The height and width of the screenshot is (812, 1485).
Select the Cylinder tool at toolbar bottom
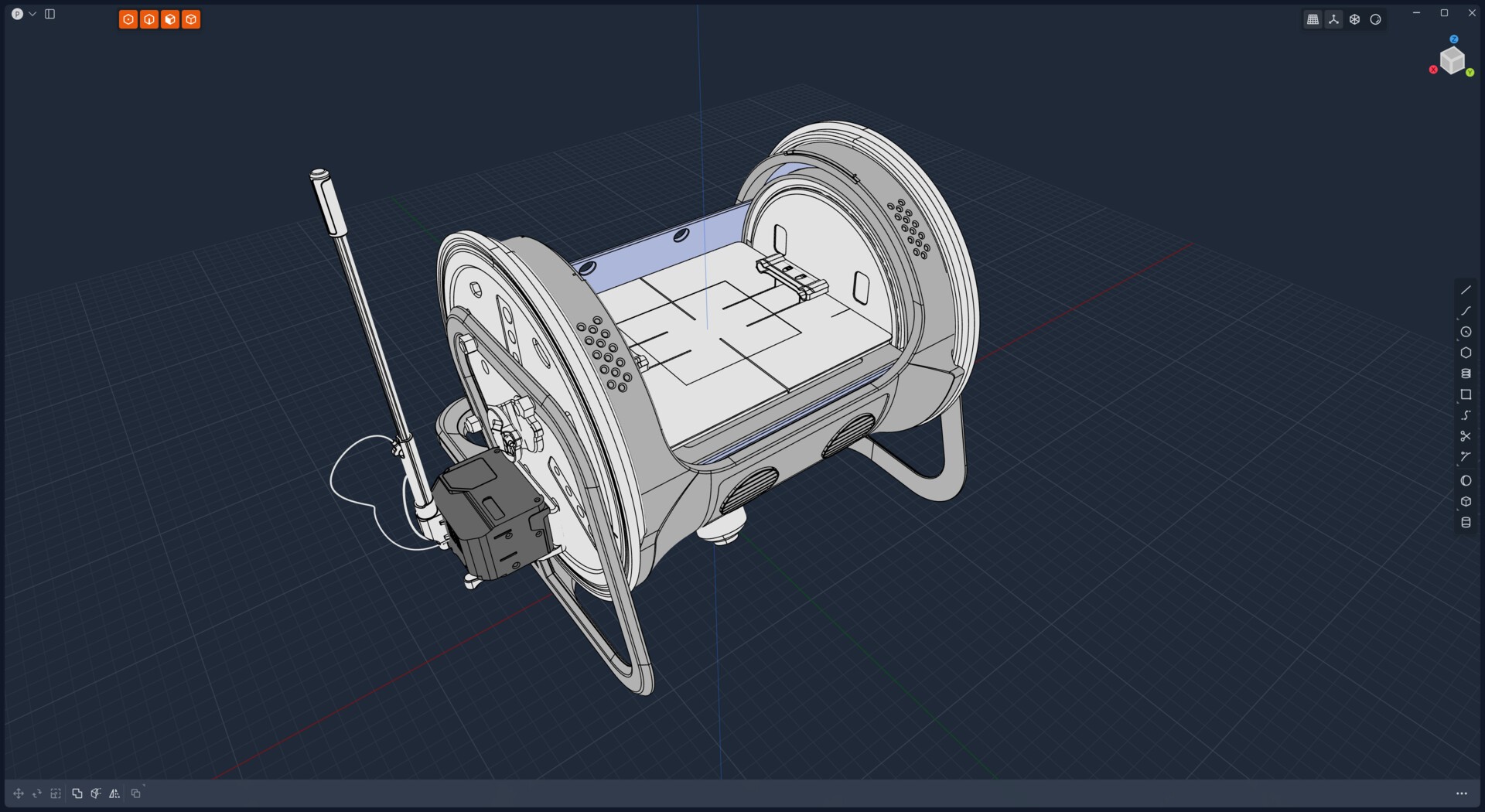(1466, 523)
